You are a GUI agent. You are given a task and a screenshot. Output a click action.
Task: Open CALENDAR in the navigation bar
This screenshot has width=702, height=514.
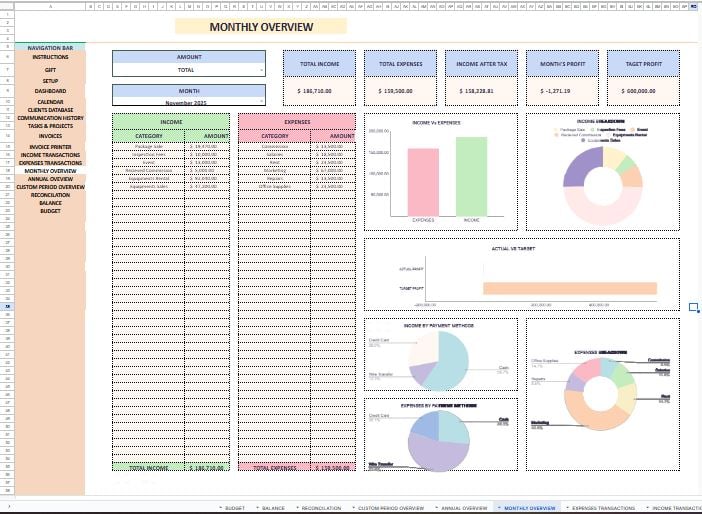tap(50, 102)
